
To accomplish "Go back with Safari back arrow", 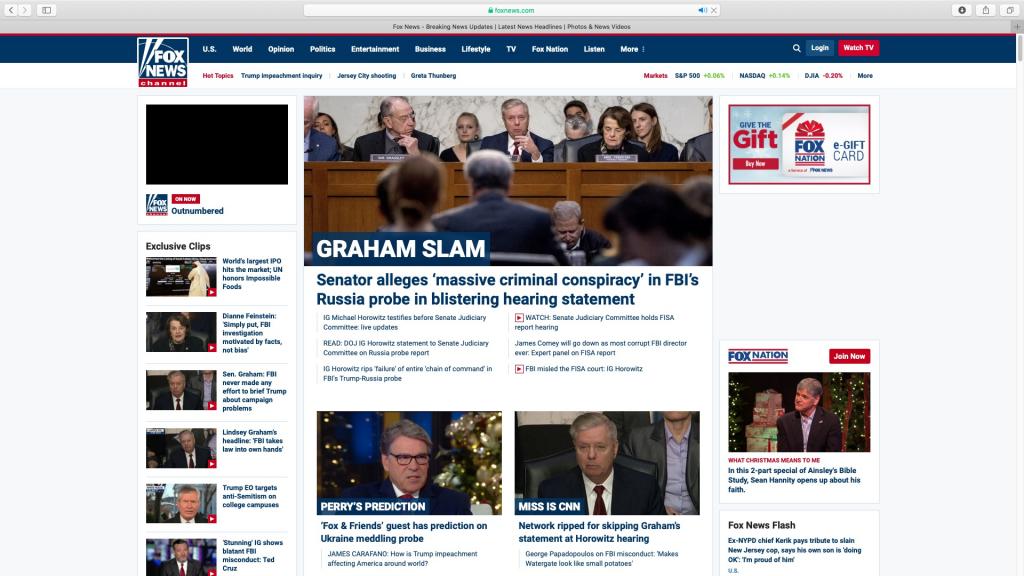I will click(12, 10).
